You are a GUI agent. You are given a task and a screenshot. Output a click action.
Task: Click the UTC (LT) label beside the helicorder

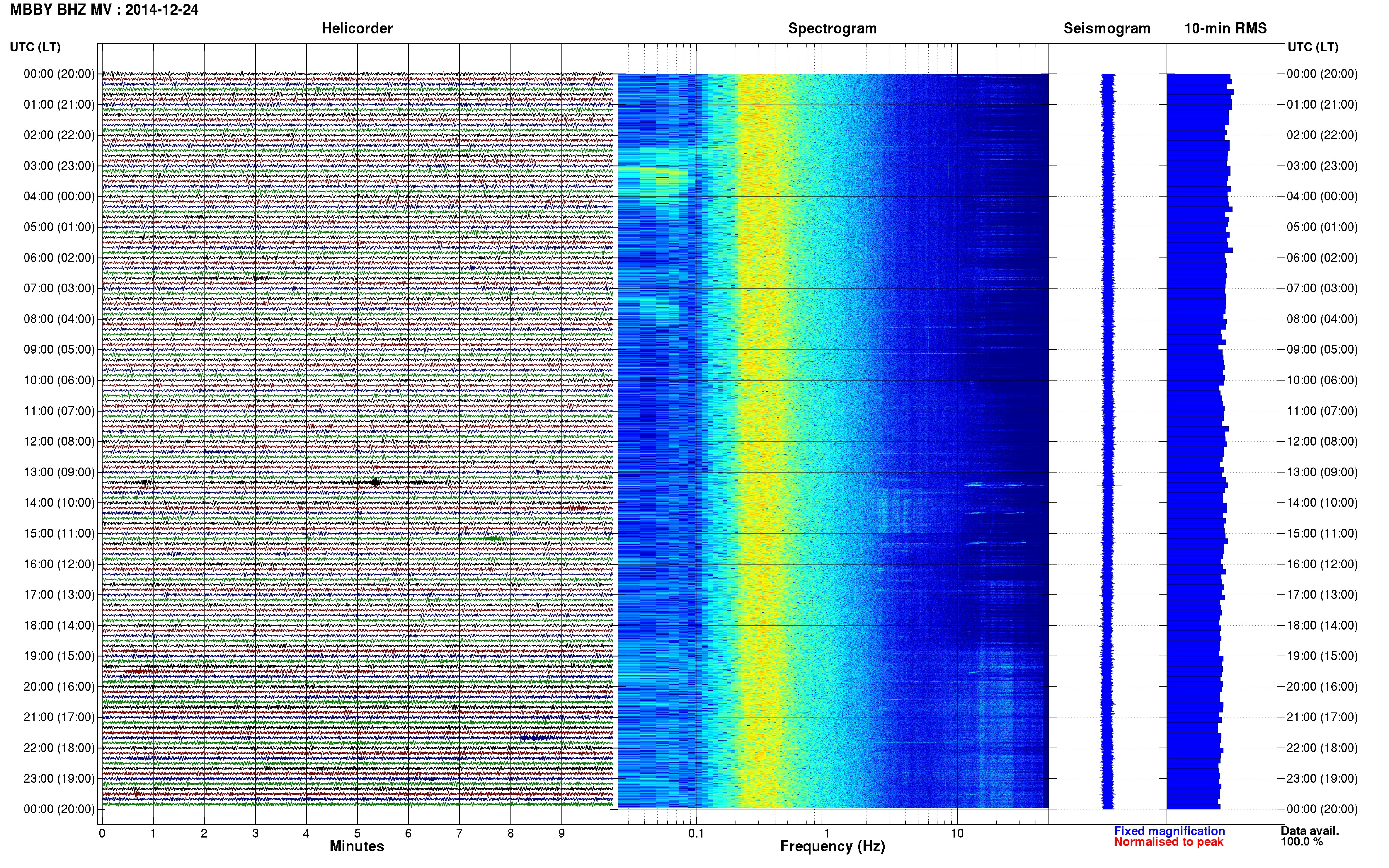click(x=35, y=47)
